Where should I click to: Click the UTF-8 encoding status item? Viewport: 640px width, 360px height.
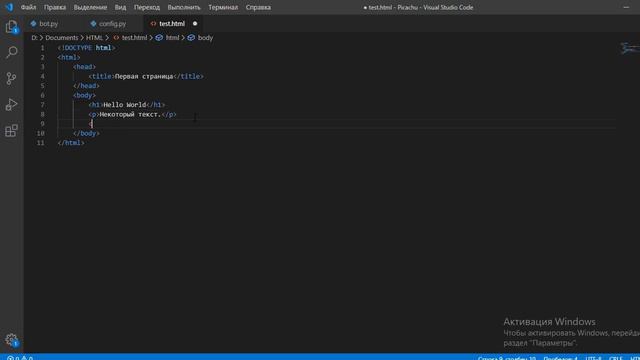[593, 358]
